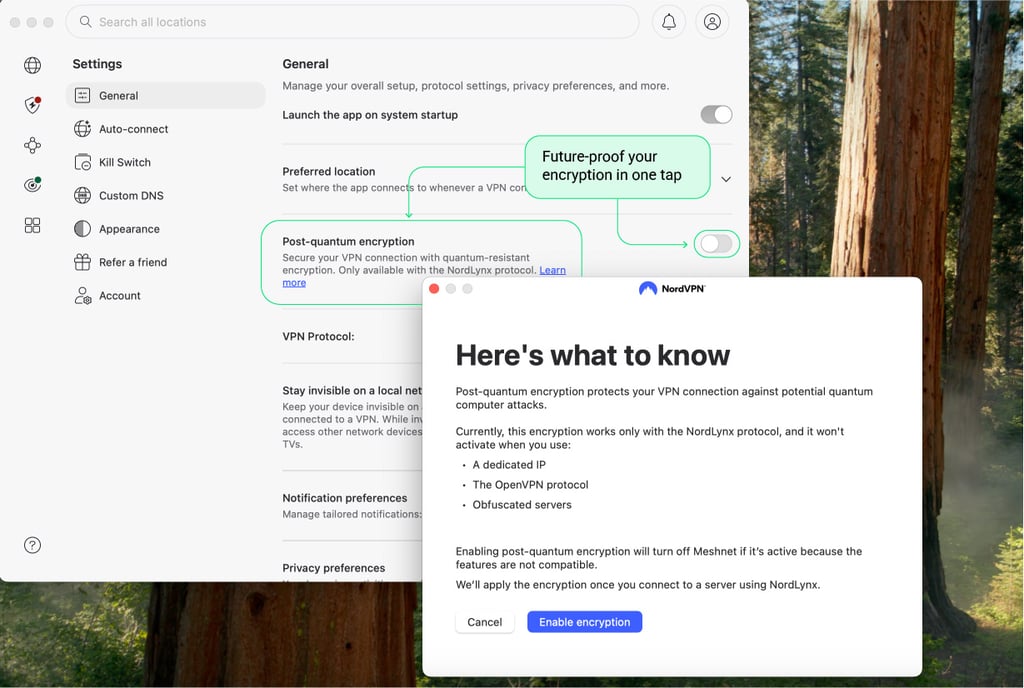
Task: Click the Notification preferences heading
Action: 344,498
